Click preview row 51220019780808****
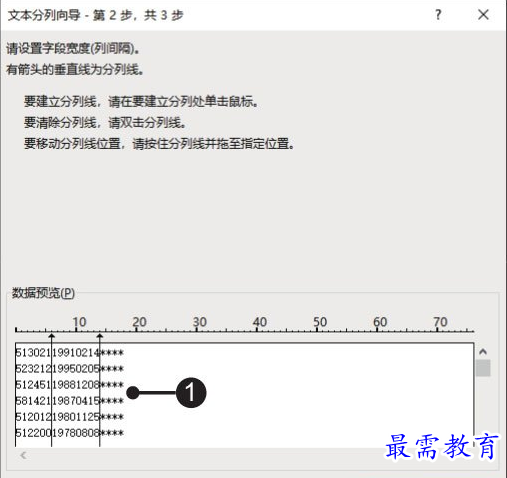The height and width of the screenshot is (478, 507). click(x=70, y=433)
